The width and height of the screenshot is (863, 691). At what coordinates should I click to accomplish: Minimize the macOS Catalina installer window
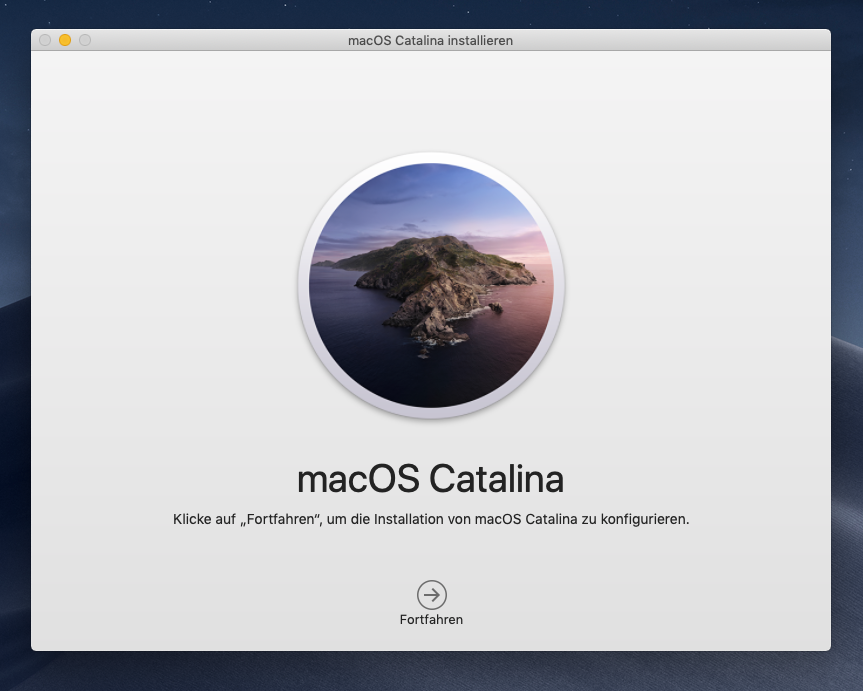point(65,40)
